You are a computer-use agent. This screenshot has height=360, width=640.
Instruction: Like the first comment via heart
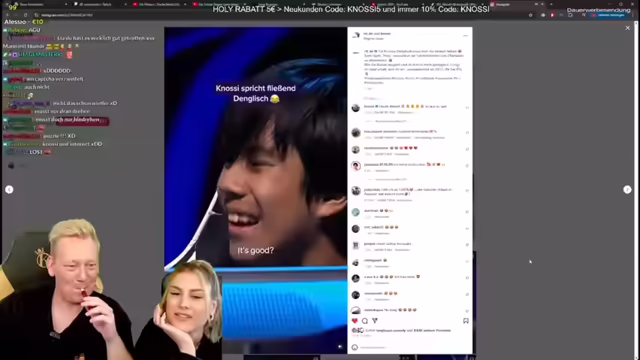click(467, 108)
